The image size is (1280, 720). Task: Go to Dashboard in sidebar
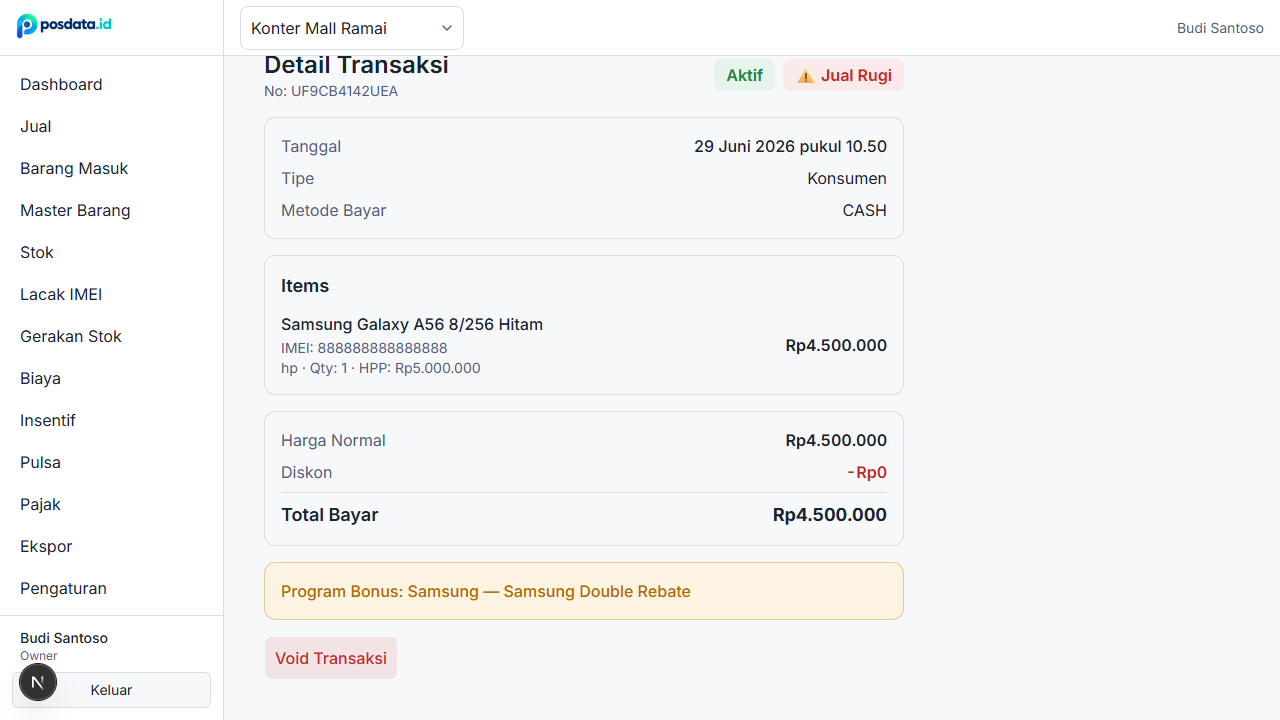tap(61, 84)
